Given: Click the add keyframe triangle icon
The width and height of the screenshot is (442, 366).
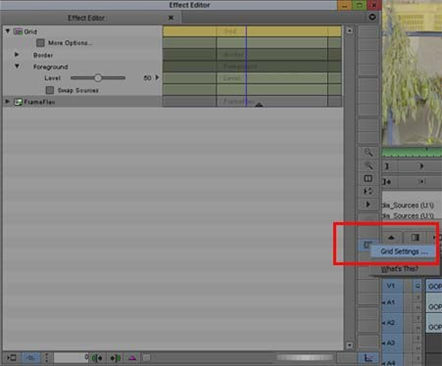Looking at the screenshot, I should [132, 358].
